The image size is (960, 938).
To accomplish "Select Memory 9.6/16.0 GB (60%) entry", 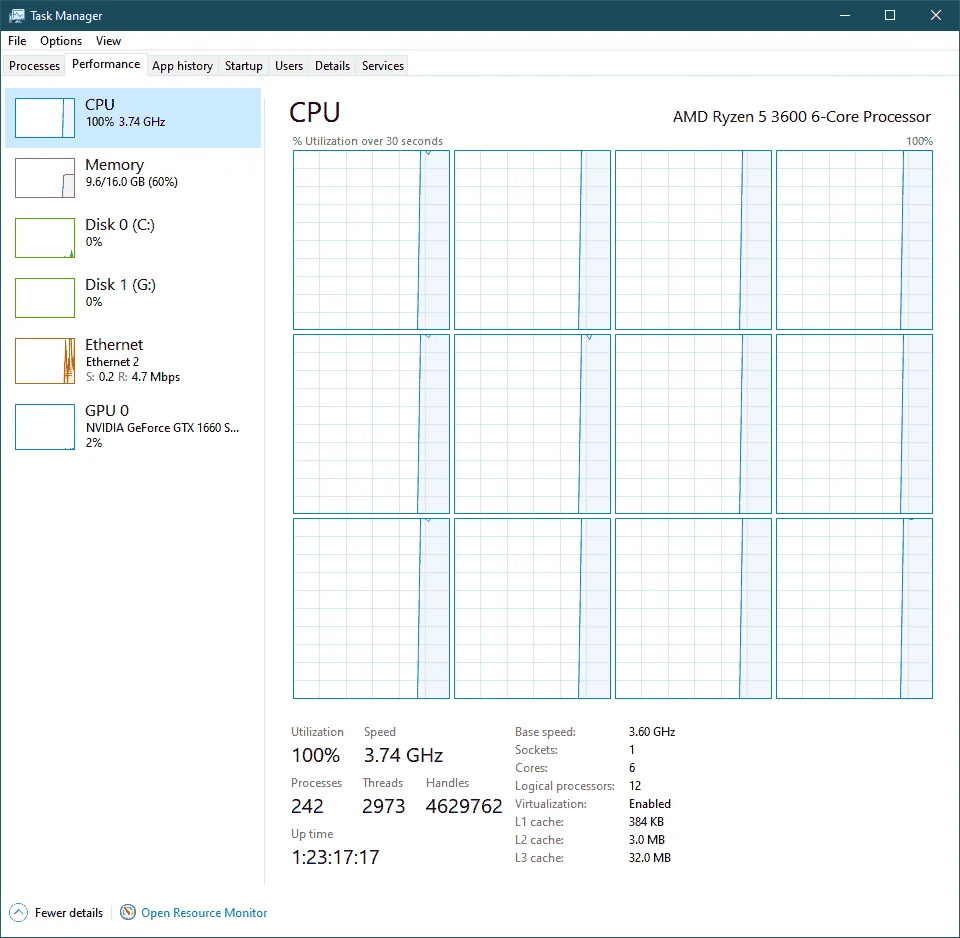I will click(133, 178).
